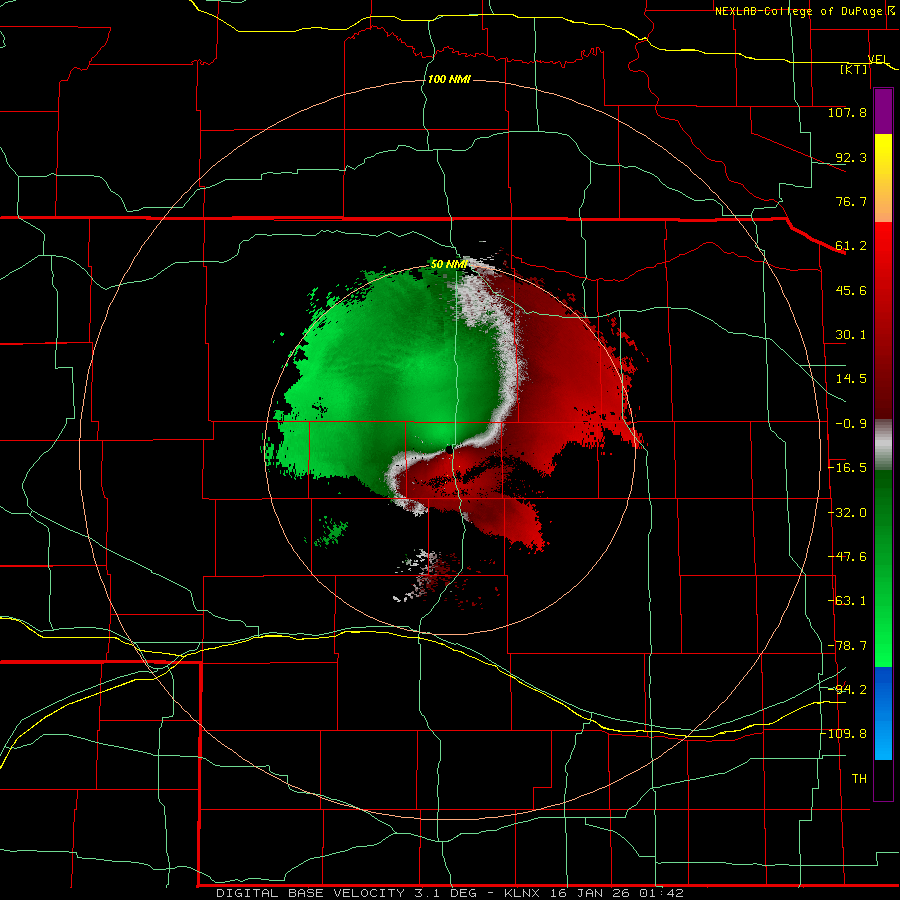Click the 50 NMI range ring label

click(449, 264)
